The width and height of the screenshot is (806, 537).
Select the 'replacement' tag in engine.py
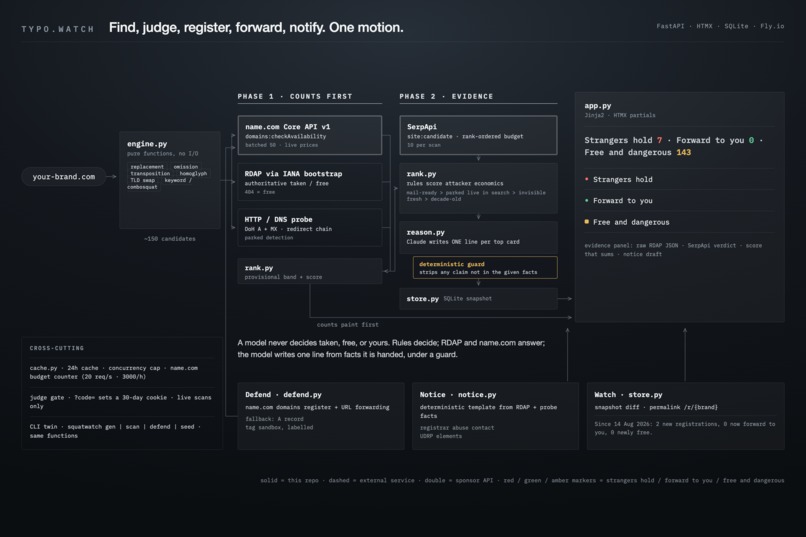click(147, 166)
